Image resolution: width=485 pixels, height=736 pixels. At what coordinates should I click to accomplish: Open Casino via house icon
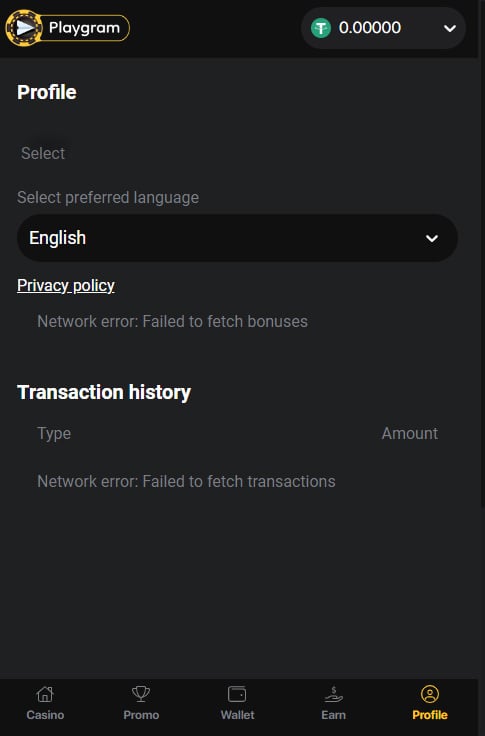click(x=45, y=694)
